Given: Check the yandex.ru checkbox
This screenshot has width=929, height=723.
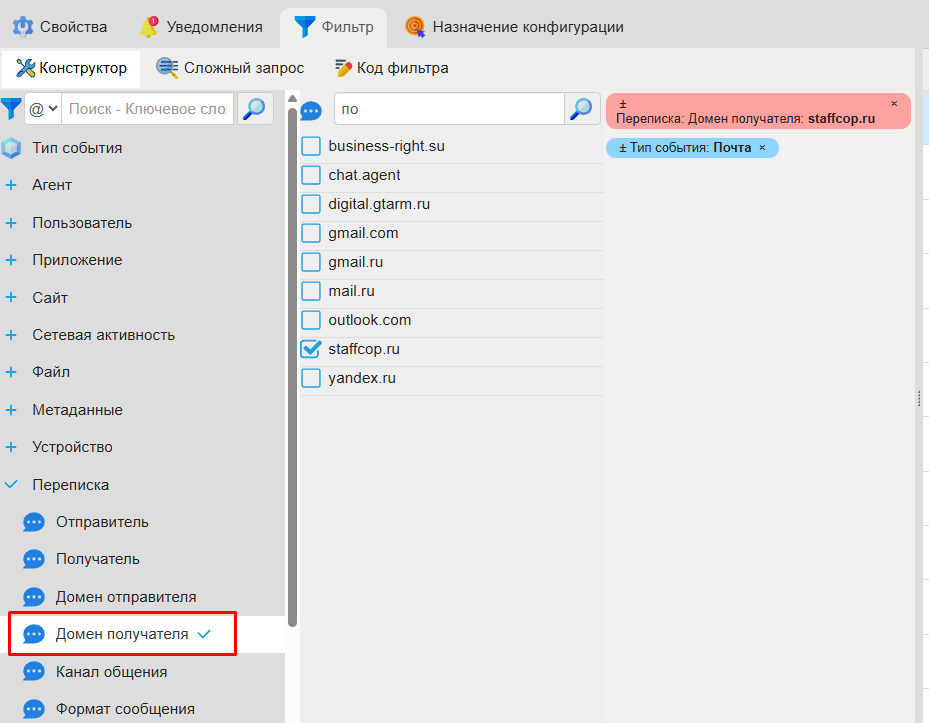Looking at the screenshot, I should [x=311, y=379].
